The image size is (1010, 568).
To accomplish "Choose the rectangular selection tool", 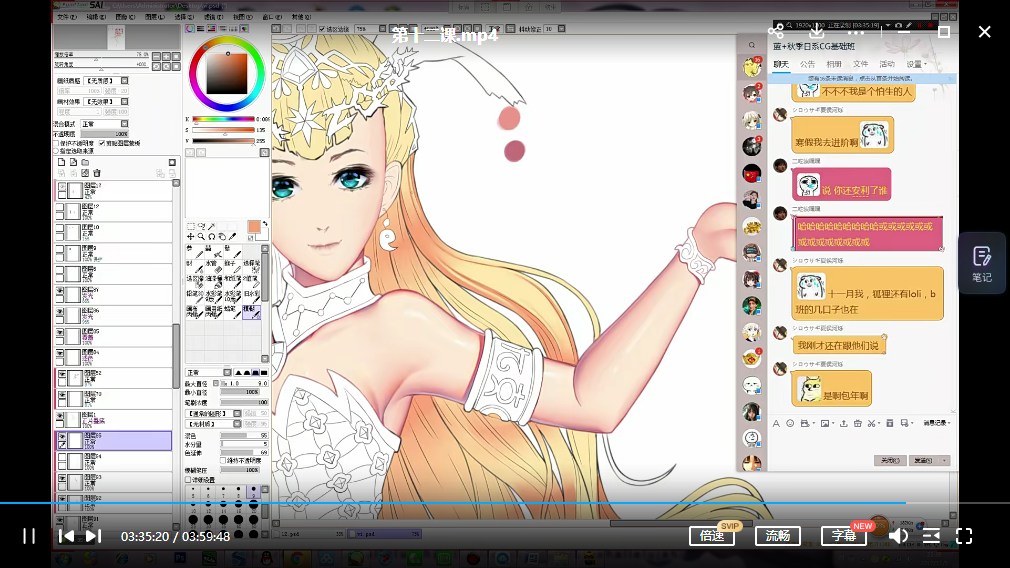I will click(x=191, y=227).
